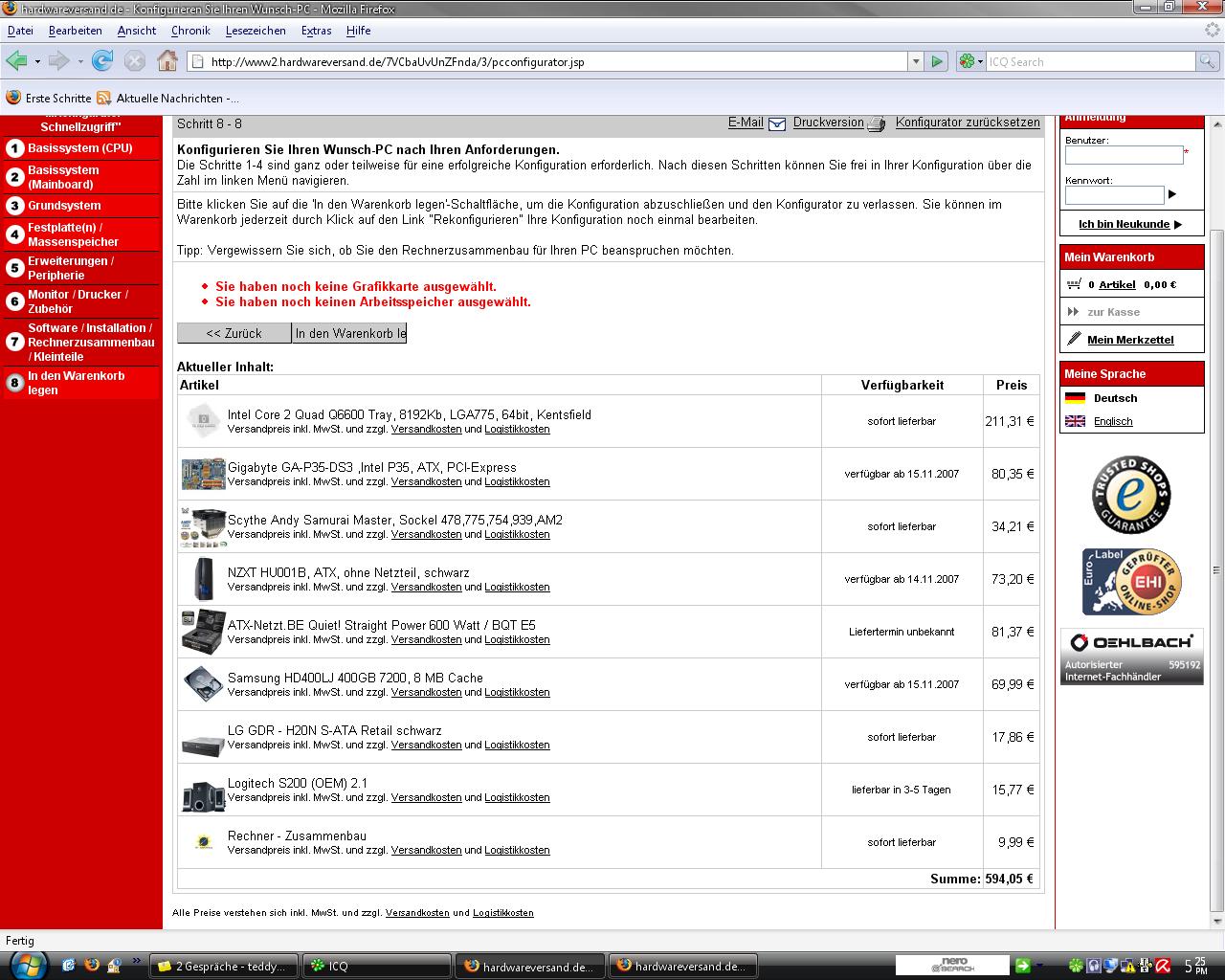Click the Druckversion printer icon
This screenshot has height=980, width=1225.
pos(877,123)
